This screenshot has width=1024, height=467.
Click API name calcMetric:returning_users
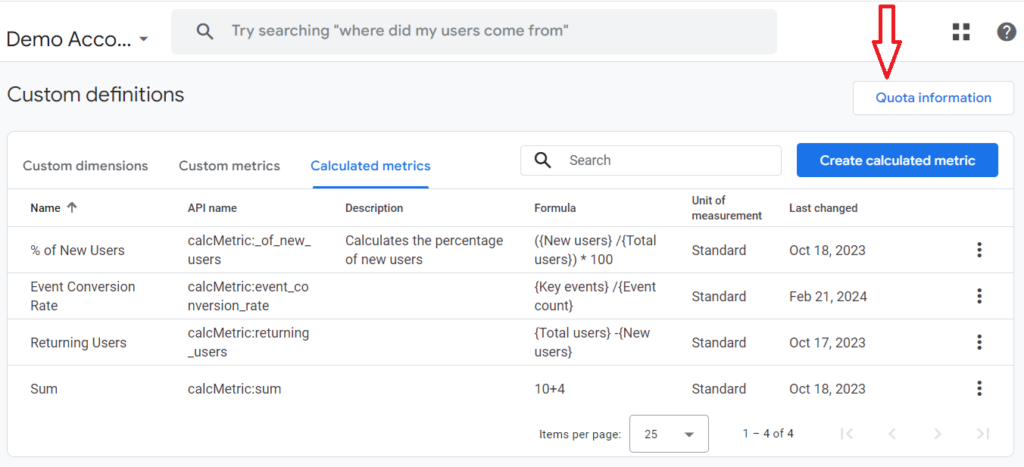coord(248,342)
